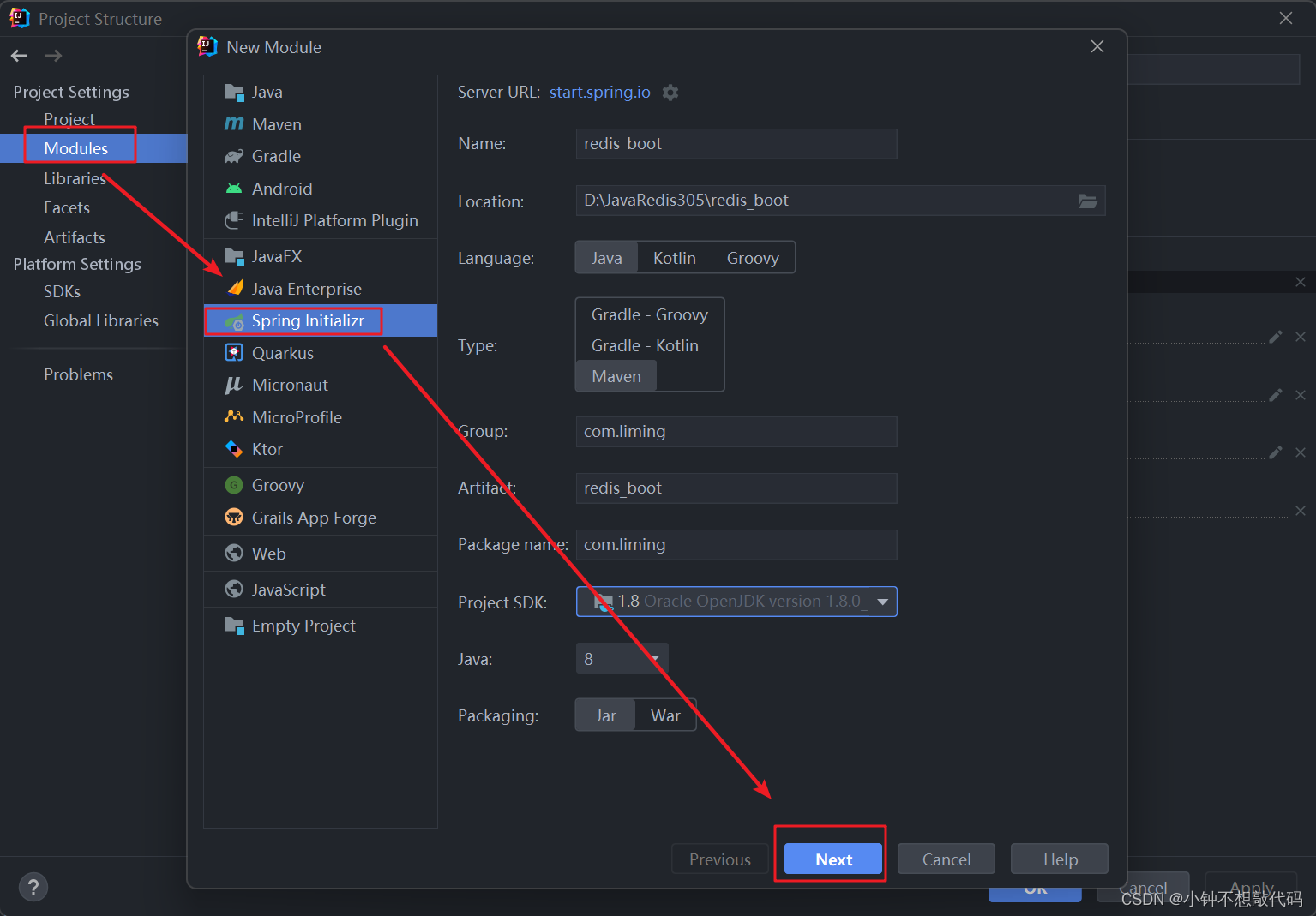Click the Android robot icon
Image resolution: width=1316 pixels, height=916 pixels.
[x=234, y=189]
